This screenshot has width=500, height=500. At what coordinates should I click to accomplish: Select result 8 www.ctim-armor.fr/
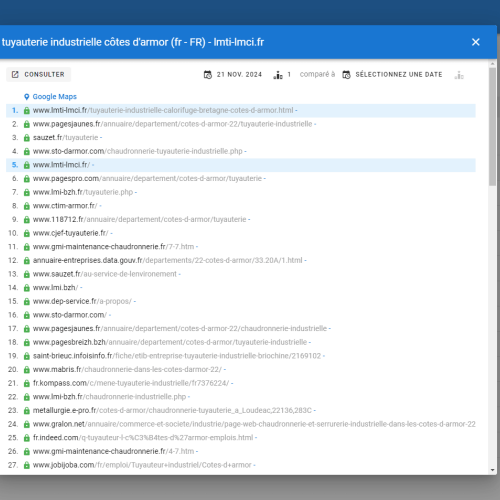pos(65,206)
